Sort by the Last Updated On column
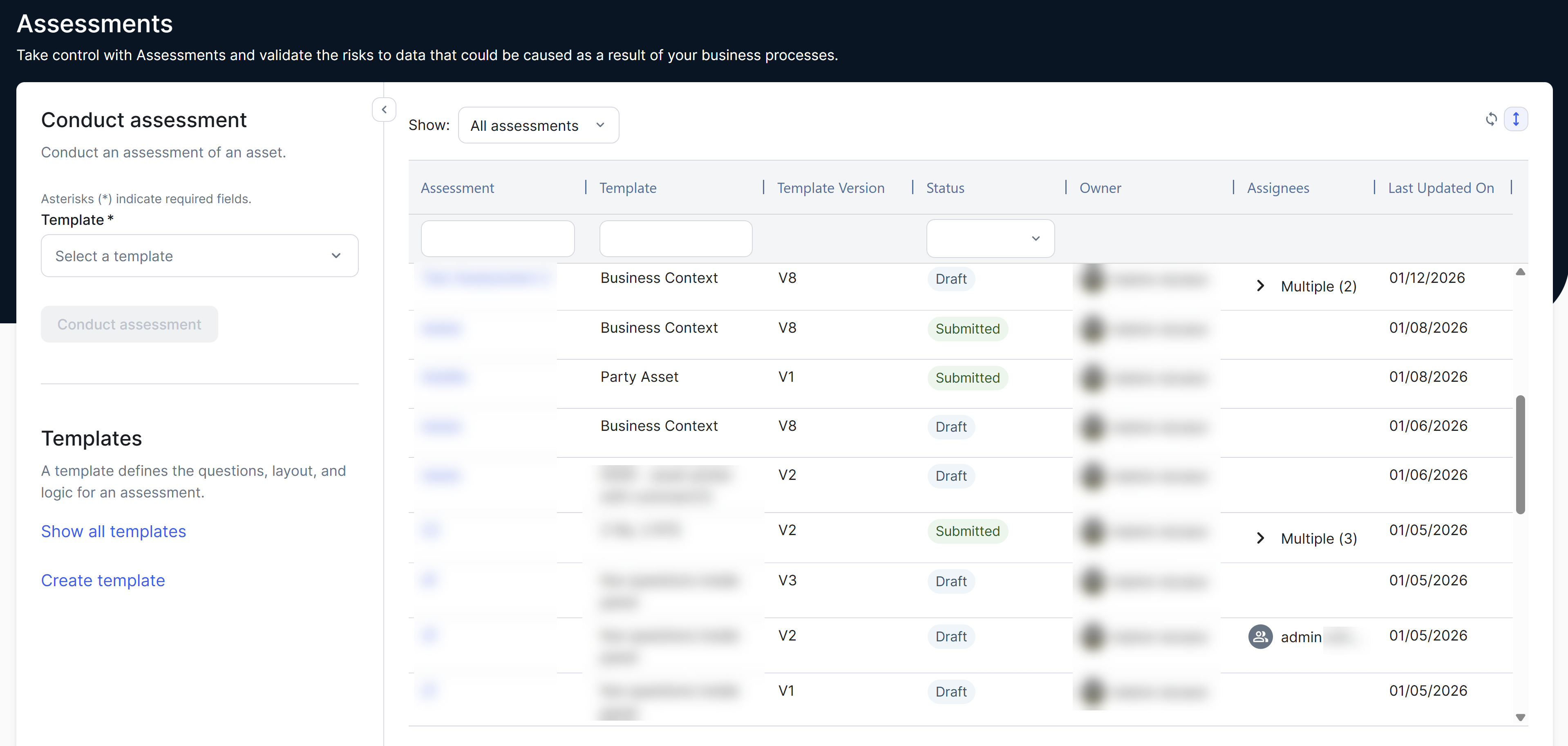 1441,188
